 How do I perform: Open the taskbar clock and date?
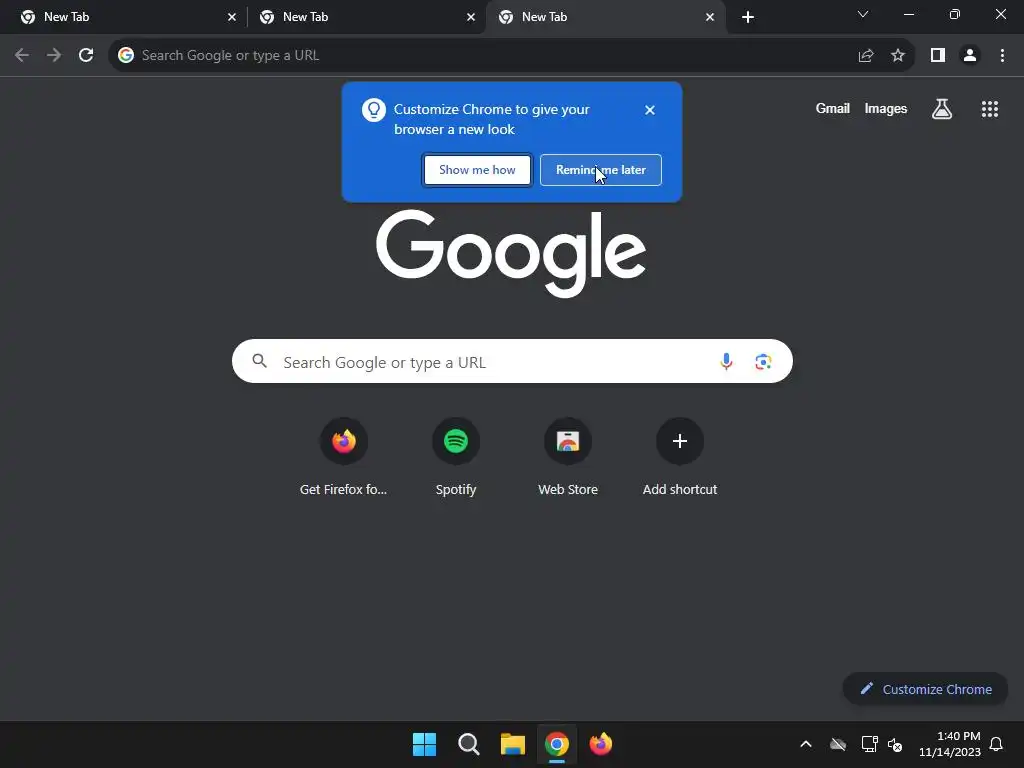[950, 744]
